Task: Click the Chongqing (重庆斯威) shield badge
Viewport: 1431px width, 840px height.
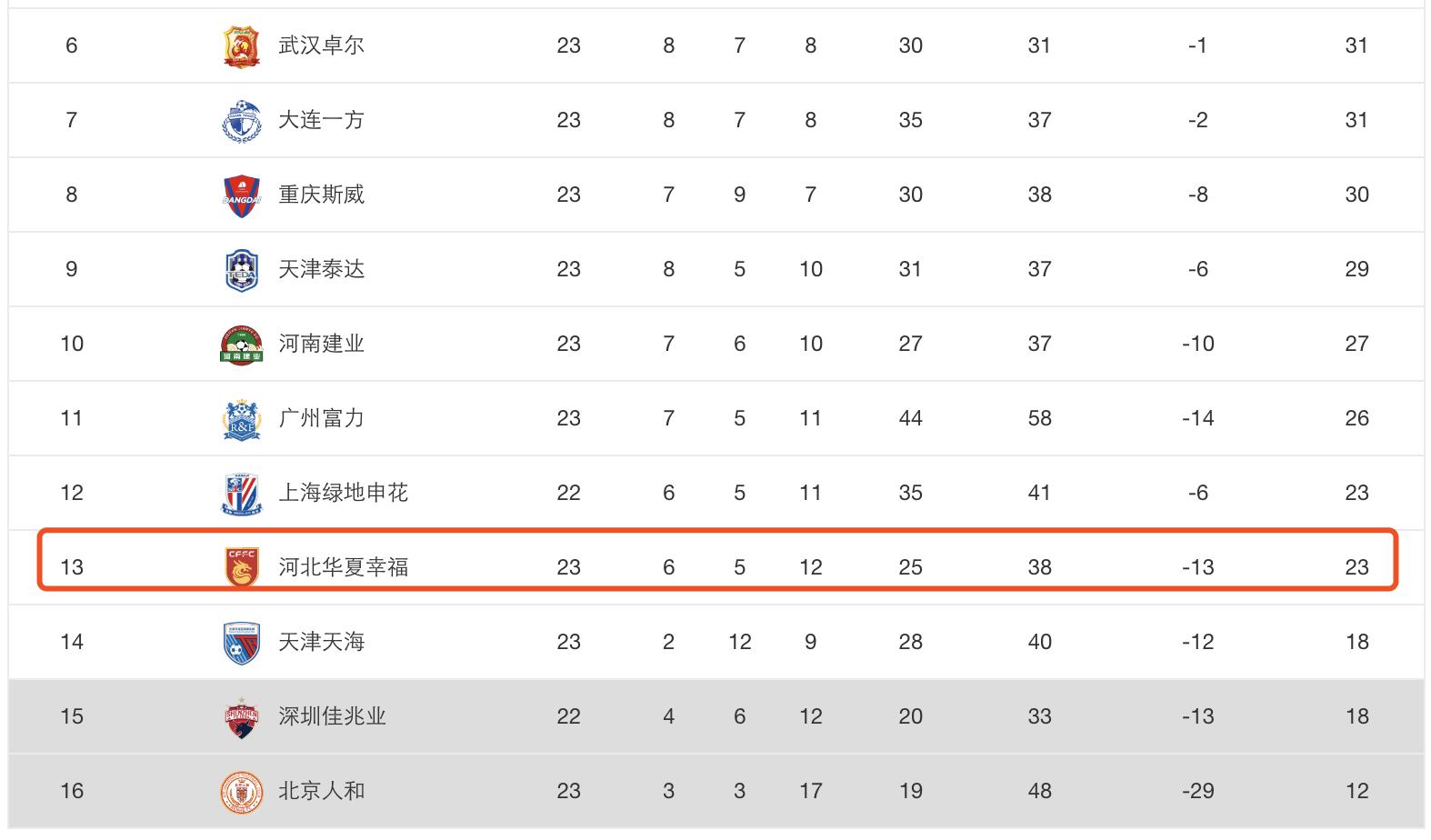Action: [x=242, y=195]
